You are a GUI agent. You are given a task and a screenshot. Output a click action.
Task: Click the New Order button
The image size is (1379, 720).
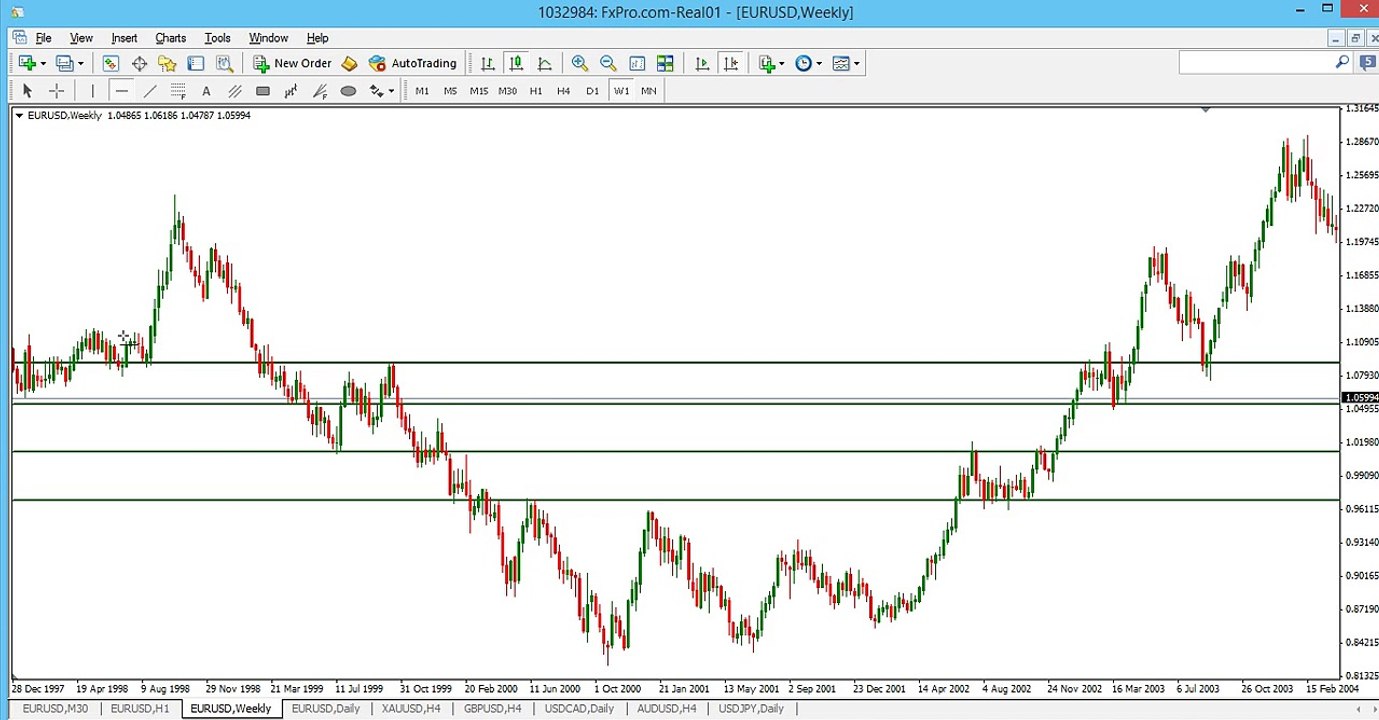pos(292,63)
